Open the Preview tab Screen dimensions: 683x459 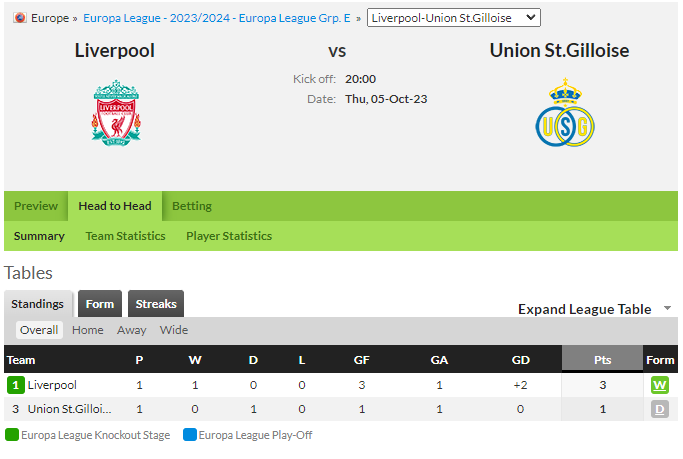tap(36, 206)
